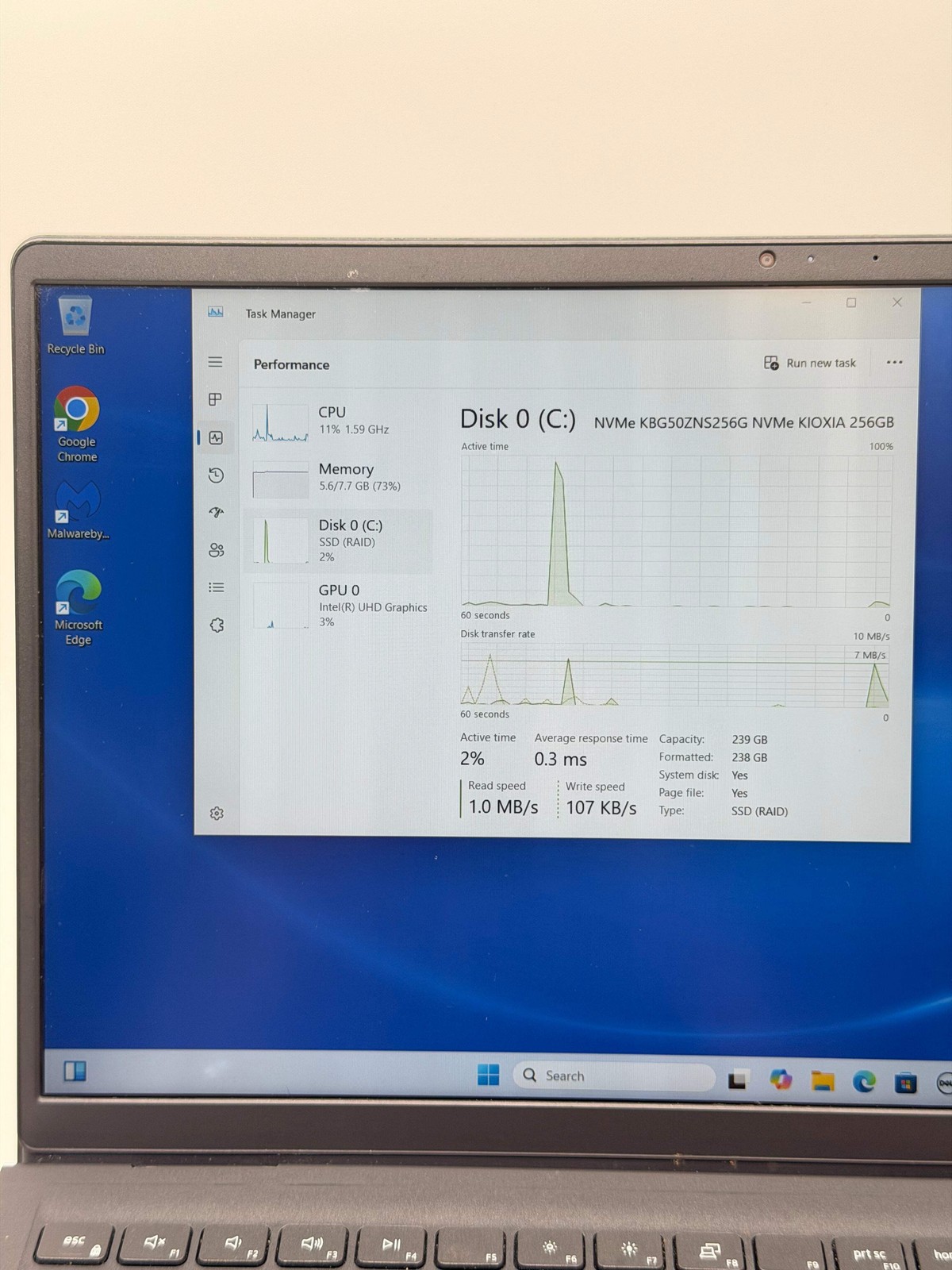Click the disk Active time graph
This screenshot has width=952, height=1270.
coord(677,531)
